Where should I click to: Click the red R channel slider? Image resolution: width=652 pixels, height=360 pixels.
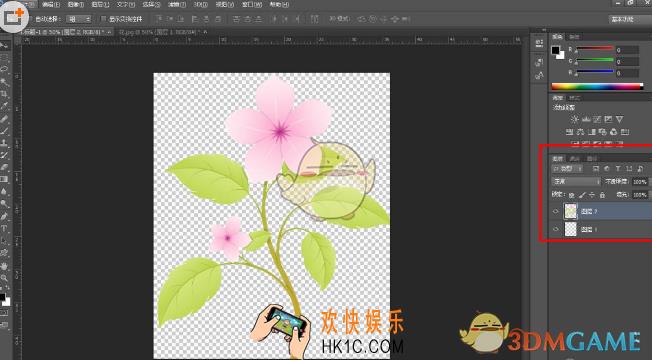click(x=595, y=49)
